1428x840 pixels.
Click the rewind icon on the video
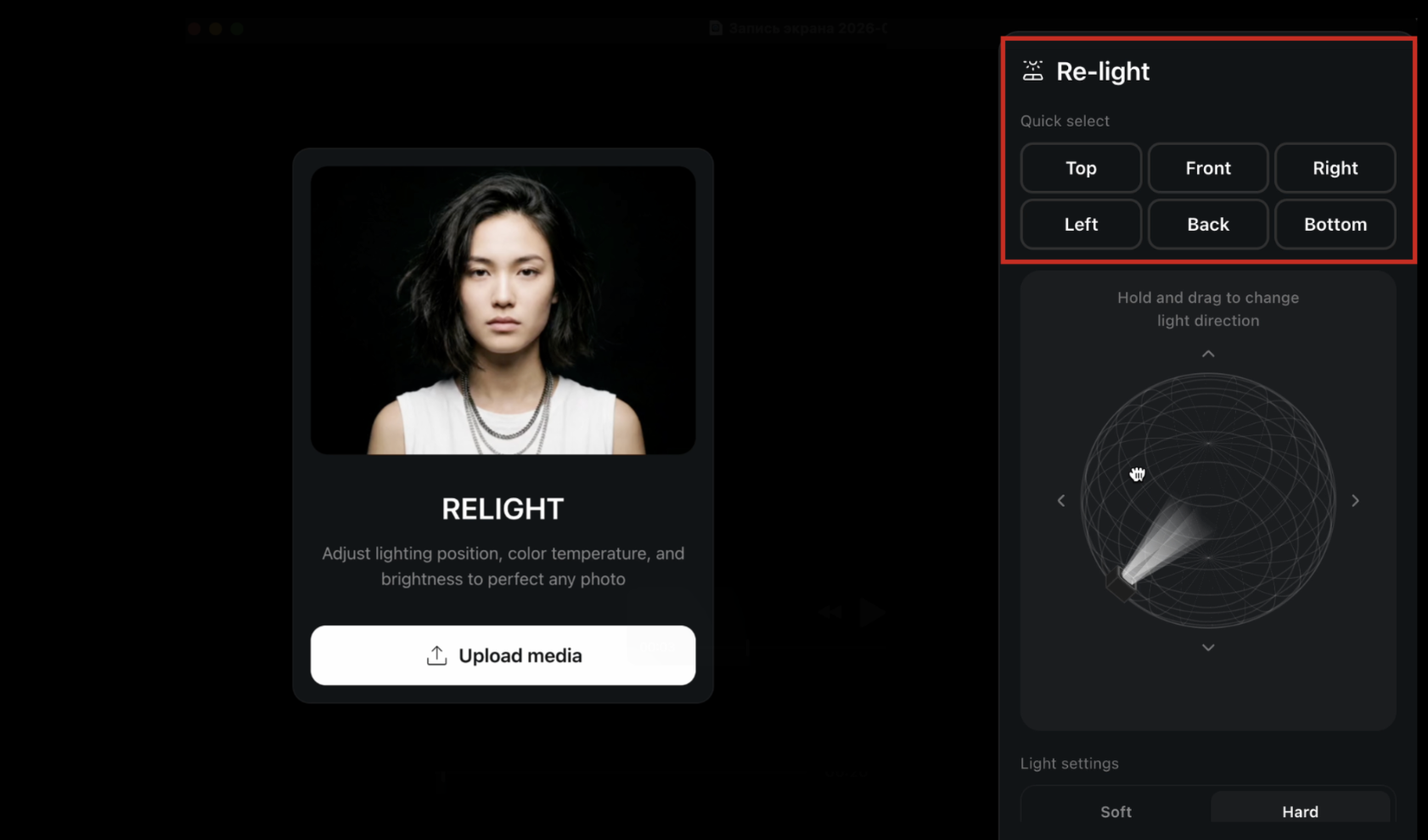click(830, 612)
